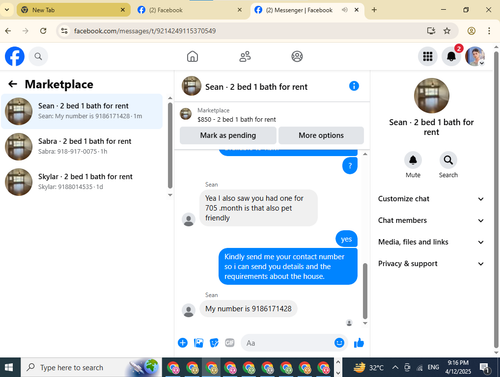Image resolution: width=500 pixels, height=377 pixels.
Task: Mute this conversation bell icon
Action: point(413,160)
